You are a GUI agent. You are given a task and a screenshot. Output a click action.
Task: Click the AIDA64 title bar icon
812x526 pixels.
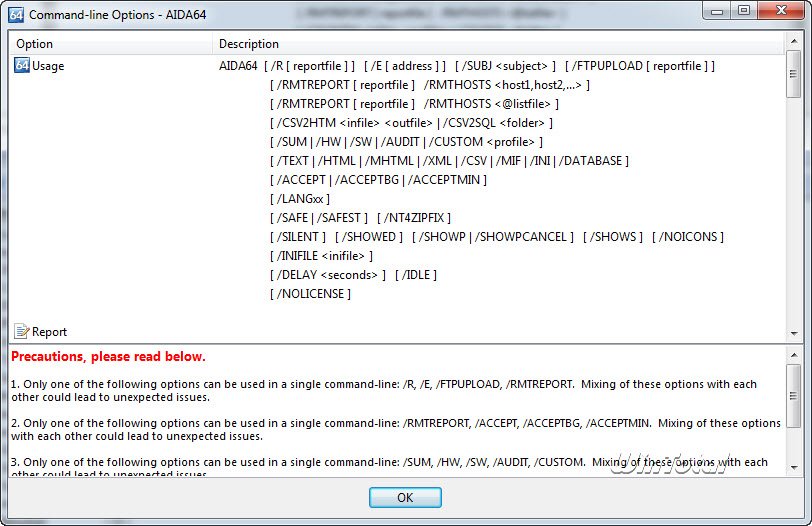pos(16,15)
